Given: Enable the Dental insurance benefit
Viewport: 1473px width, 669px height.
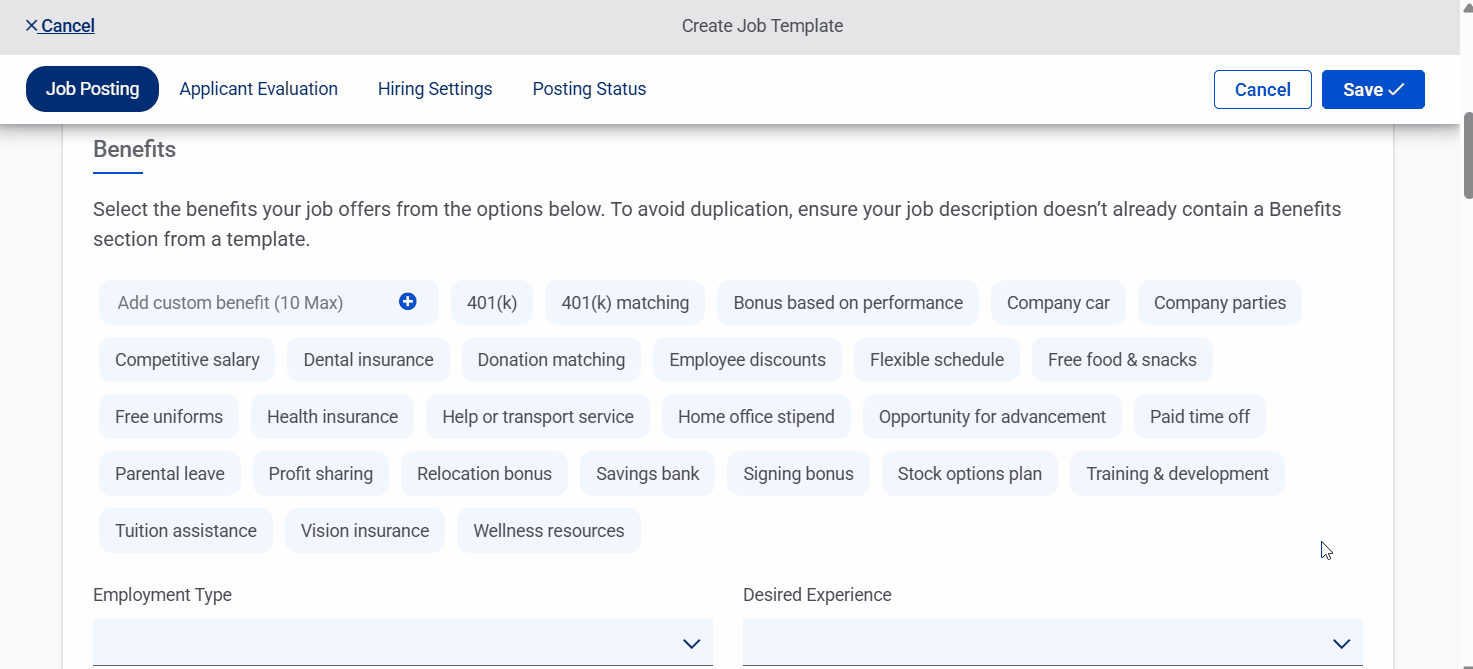Looking at the screenshot, I should (x=368, y=359).
